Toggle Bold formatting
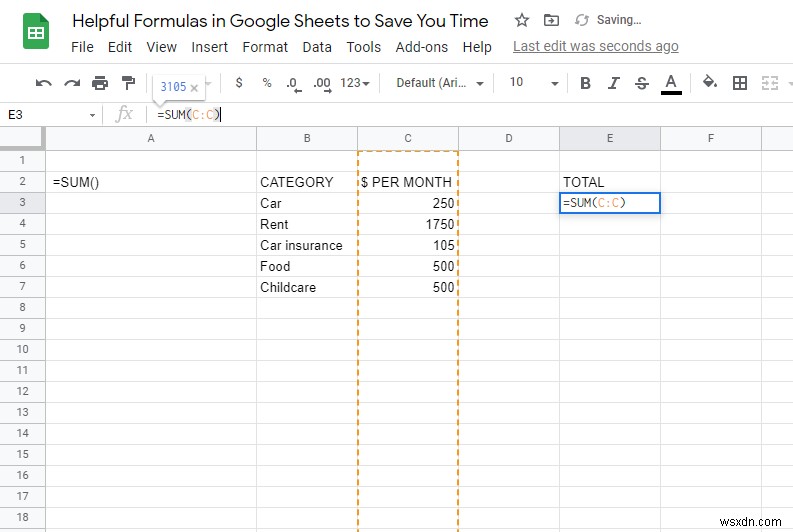The height and width of the screenshot is (532, 793). click(586, 83)
